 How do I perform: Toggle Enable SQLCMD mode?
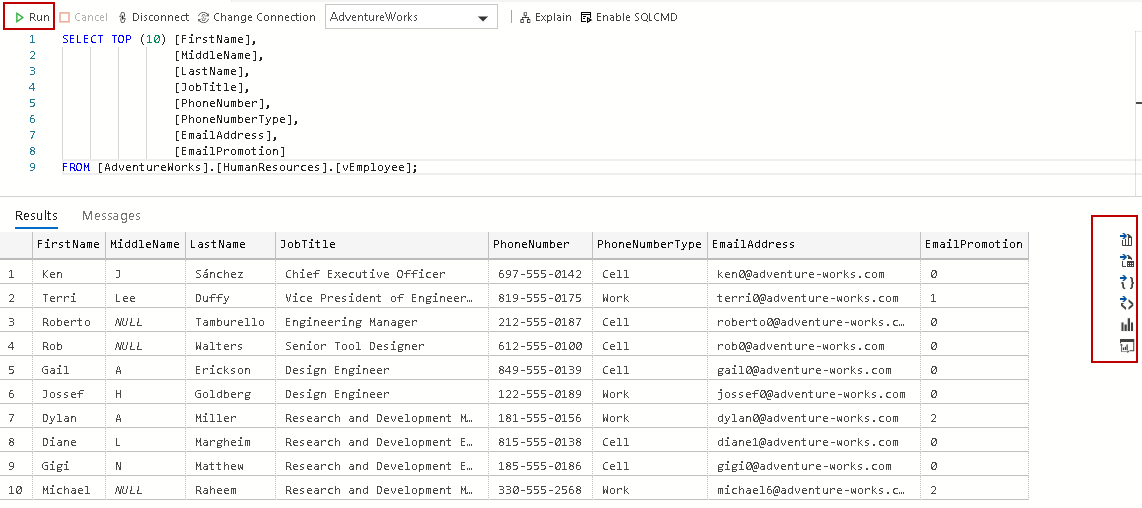click(629, 17)
